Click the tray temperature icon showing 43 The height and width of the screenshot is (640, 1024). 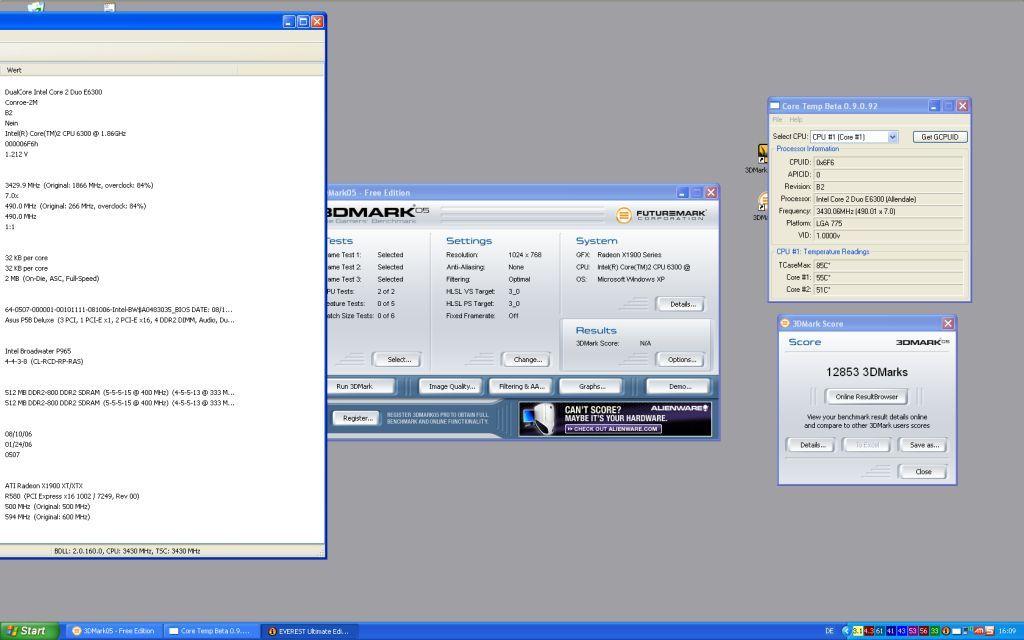click(902, 631)
